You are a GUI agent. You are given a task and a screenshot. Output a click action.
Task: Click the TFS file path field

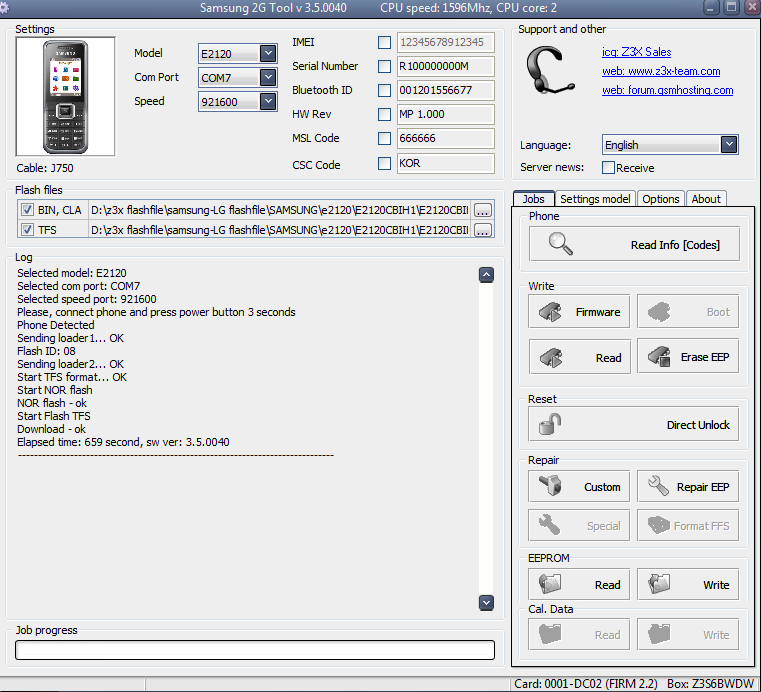280,230
